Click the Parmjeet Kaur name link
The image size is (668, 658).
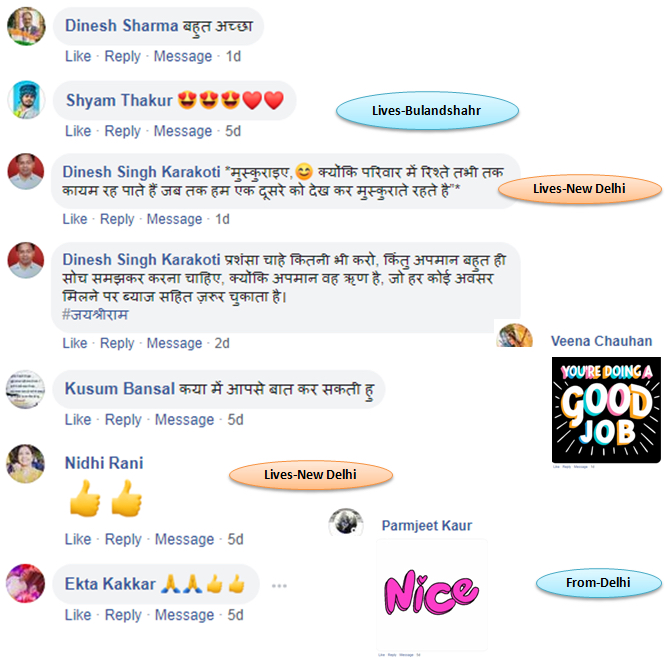pos(427,526)
